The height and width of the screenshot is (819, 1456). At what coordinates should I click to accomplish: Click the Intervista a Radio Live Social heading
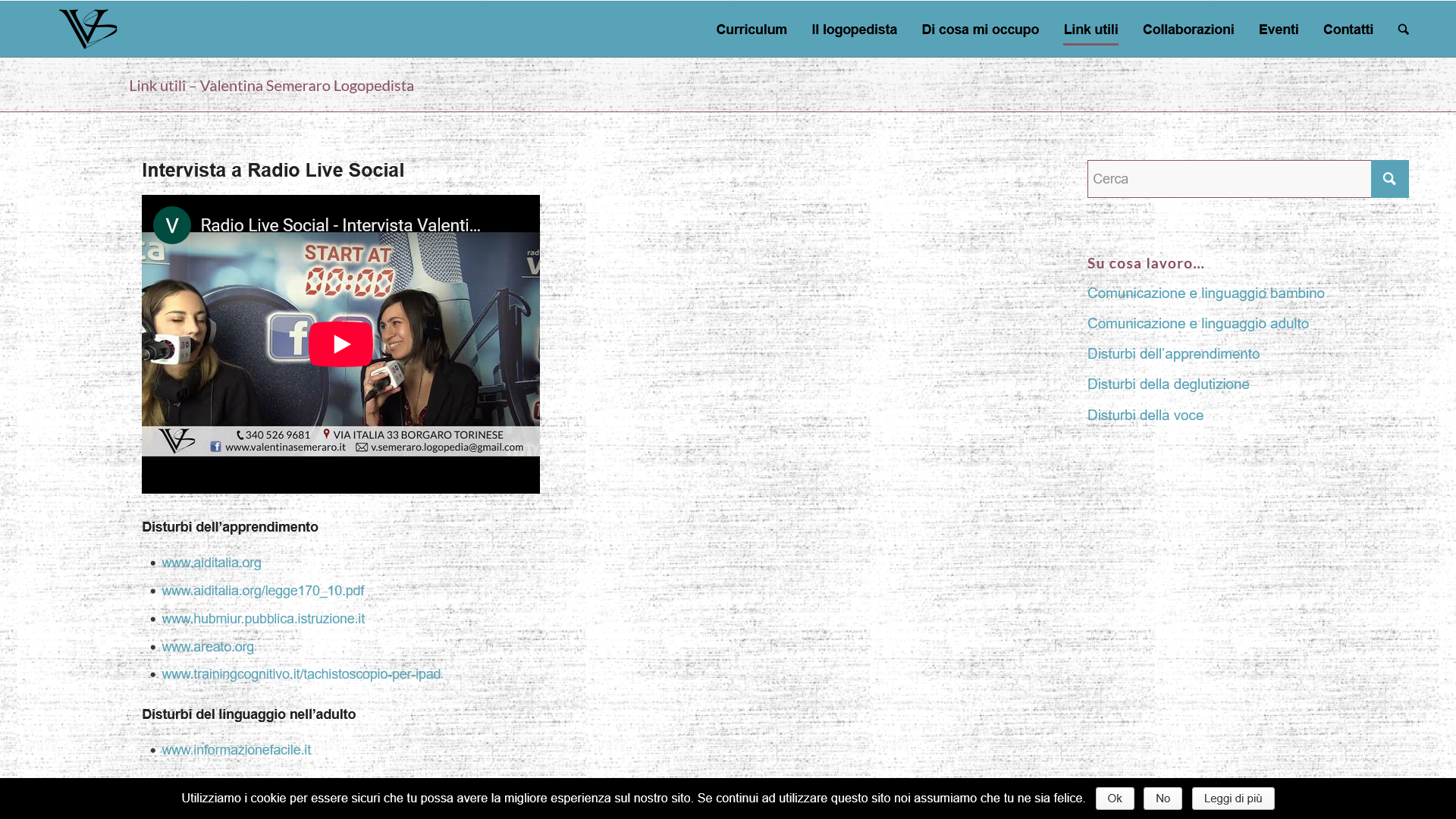tap(273, 171)
